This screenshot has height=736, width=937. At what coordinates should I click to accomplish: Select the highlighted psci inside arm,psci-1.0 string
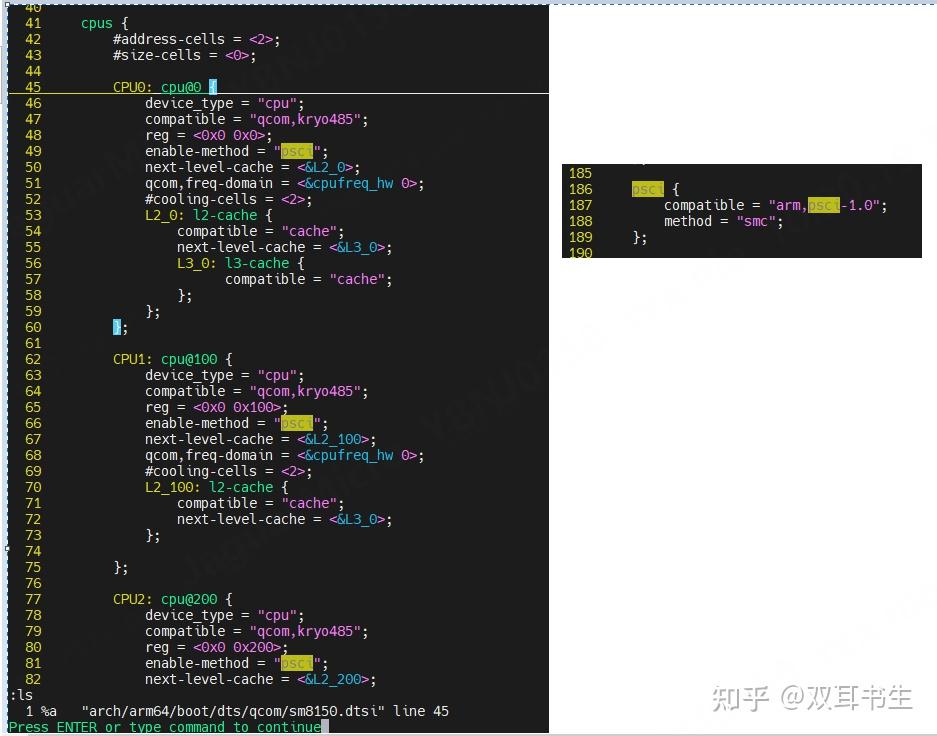tap(821, 204)
